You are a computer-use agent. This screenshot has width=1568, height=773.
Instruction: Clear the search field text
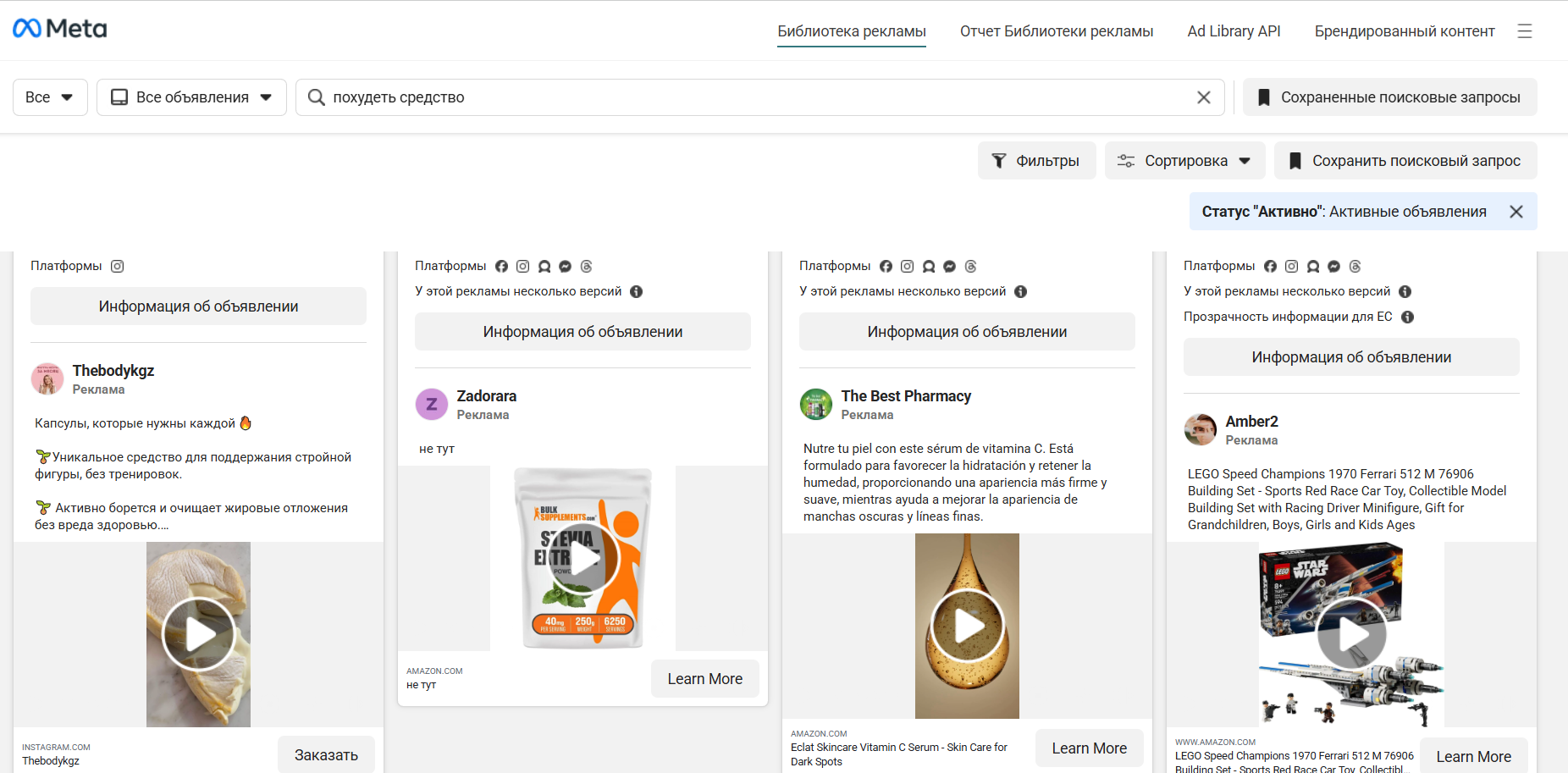point(1203,97)
